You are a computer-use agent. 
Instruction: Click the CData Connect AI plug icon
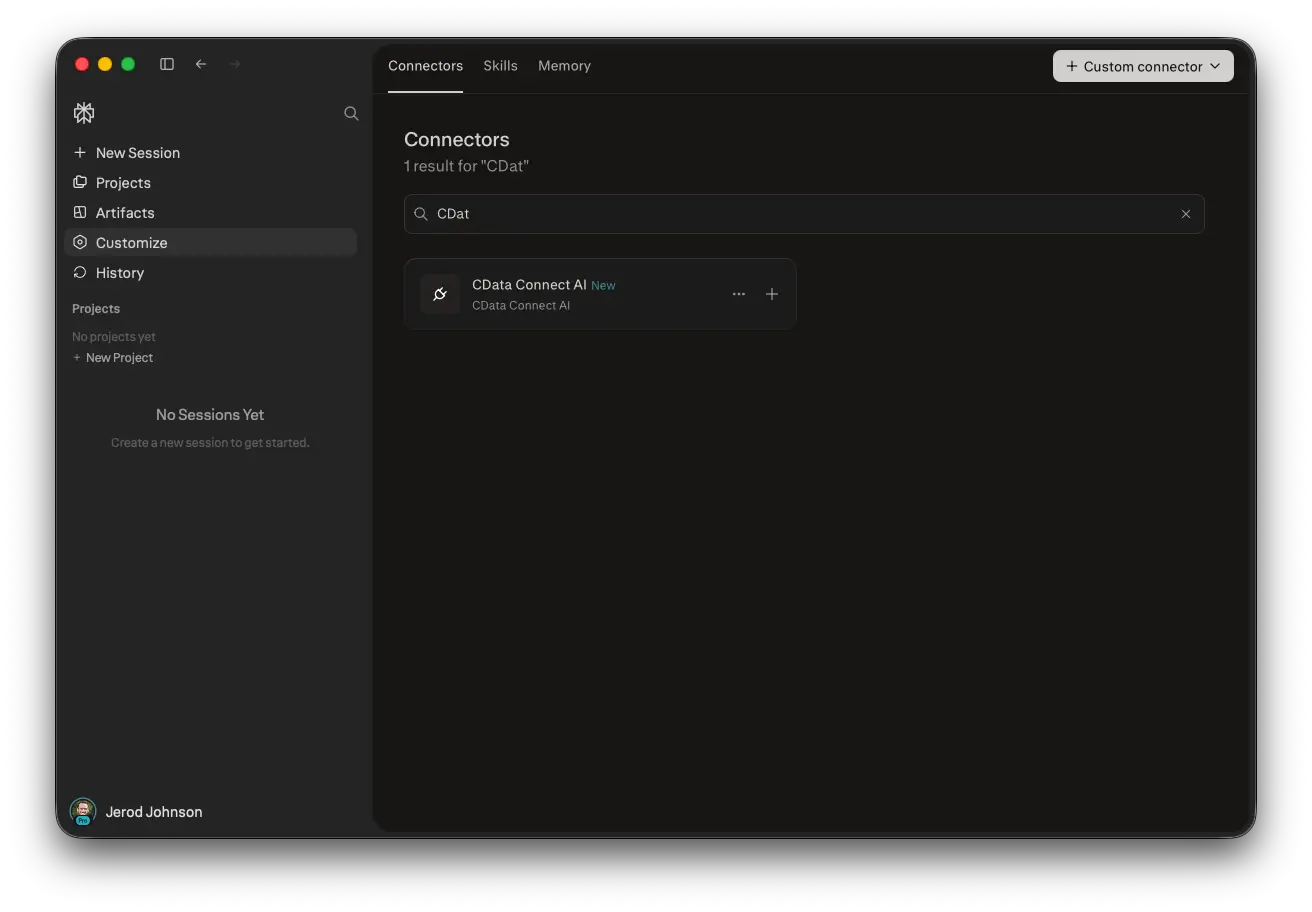click(x=440, y=294)
